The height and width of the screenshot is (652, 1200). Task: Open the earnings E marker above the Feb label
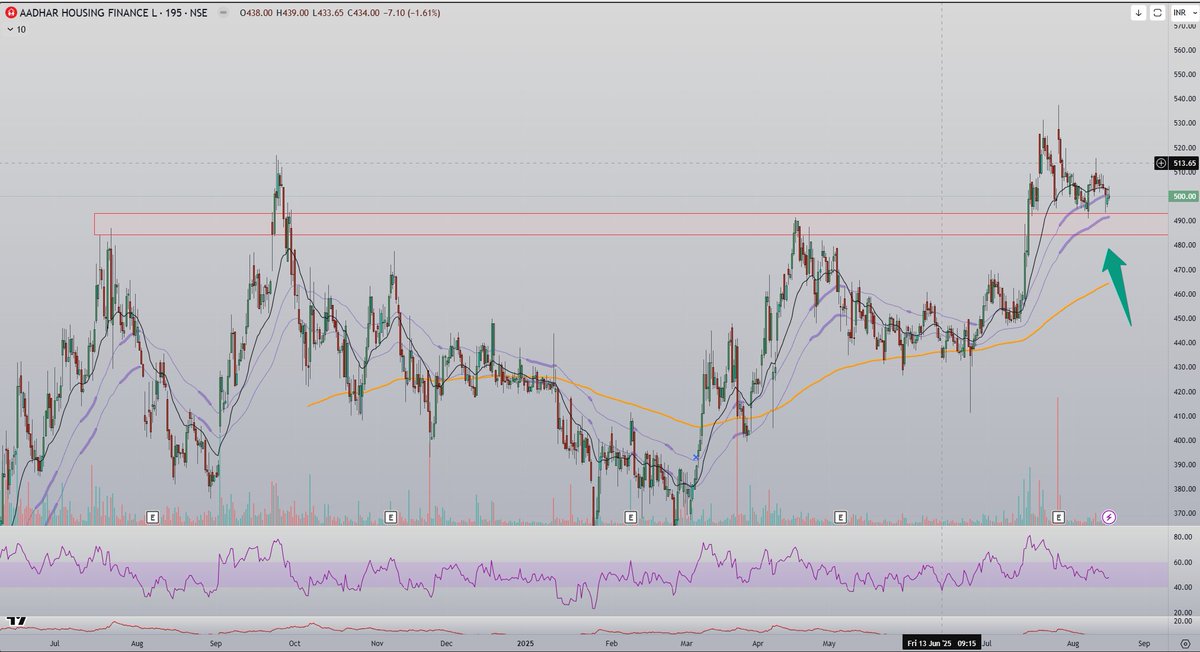point(631,517)
